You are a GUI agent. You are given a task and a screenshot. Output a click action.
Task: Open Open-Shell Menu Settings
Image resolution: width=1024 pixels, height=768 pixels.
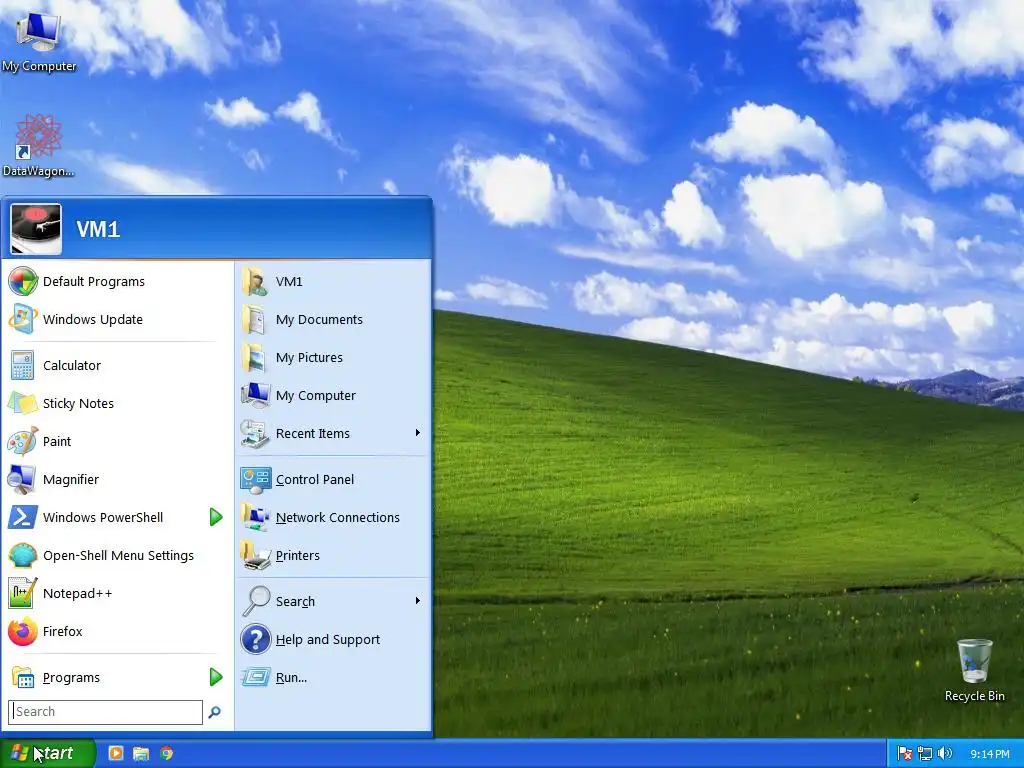[x=118, y=555]
